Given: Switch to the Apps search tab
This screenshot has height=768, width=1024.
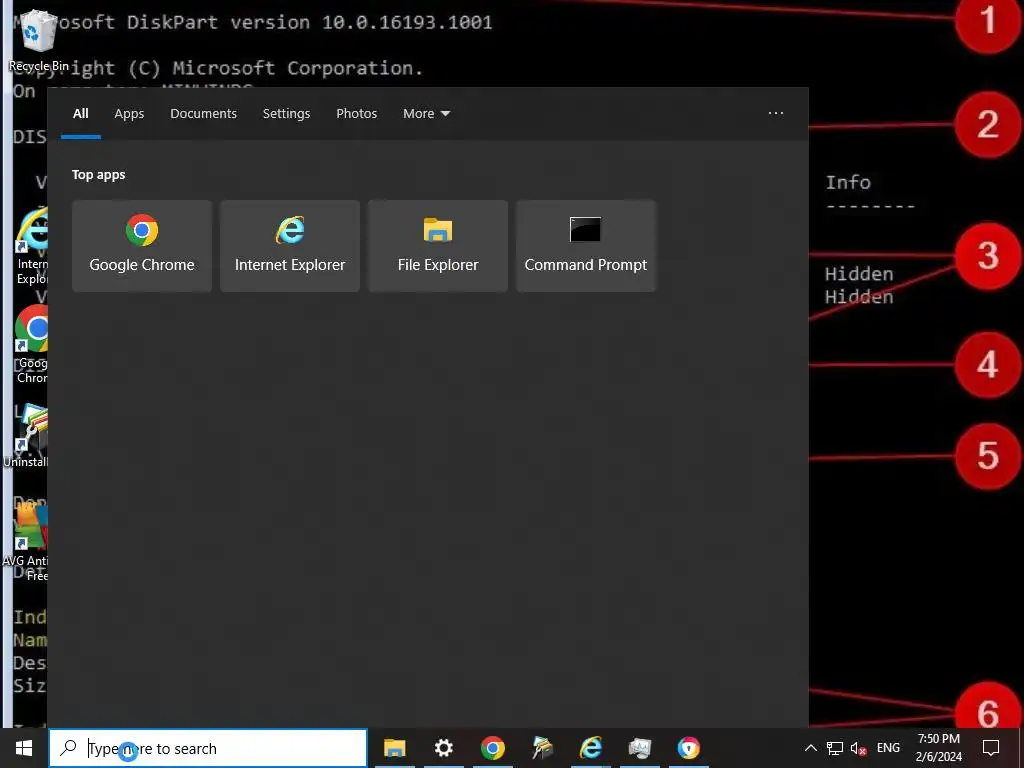Looking at the screenshot, I should (129, 114).
